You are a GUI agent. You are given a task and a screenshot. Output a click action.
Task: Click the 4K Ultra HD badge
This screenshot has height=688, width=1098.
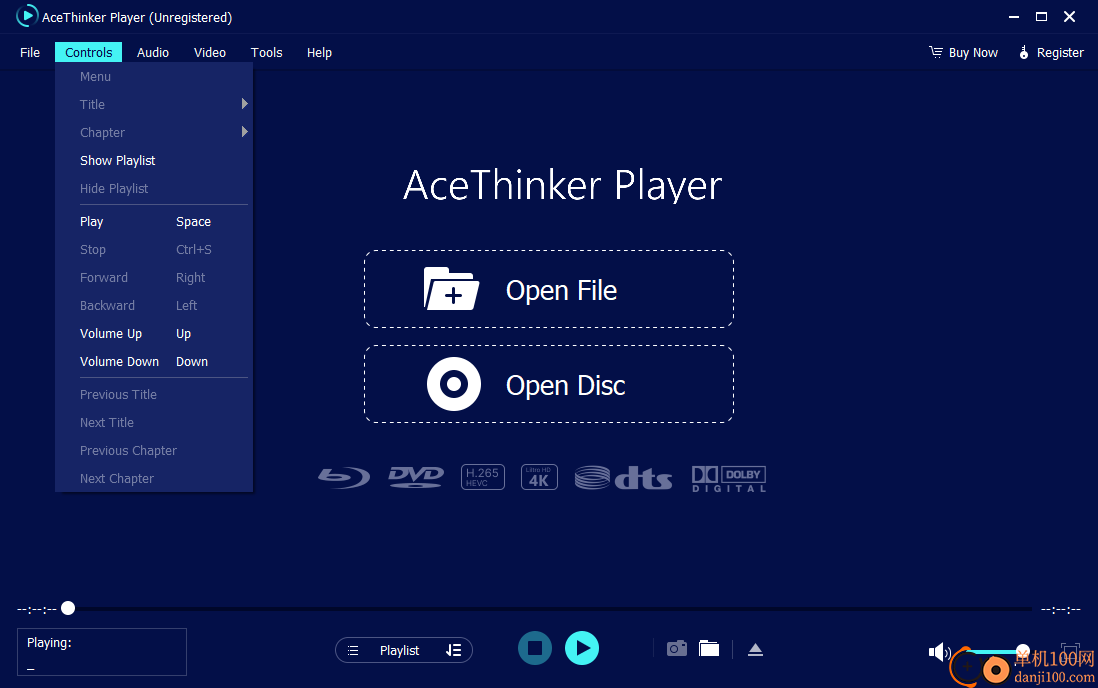(539, 477)
